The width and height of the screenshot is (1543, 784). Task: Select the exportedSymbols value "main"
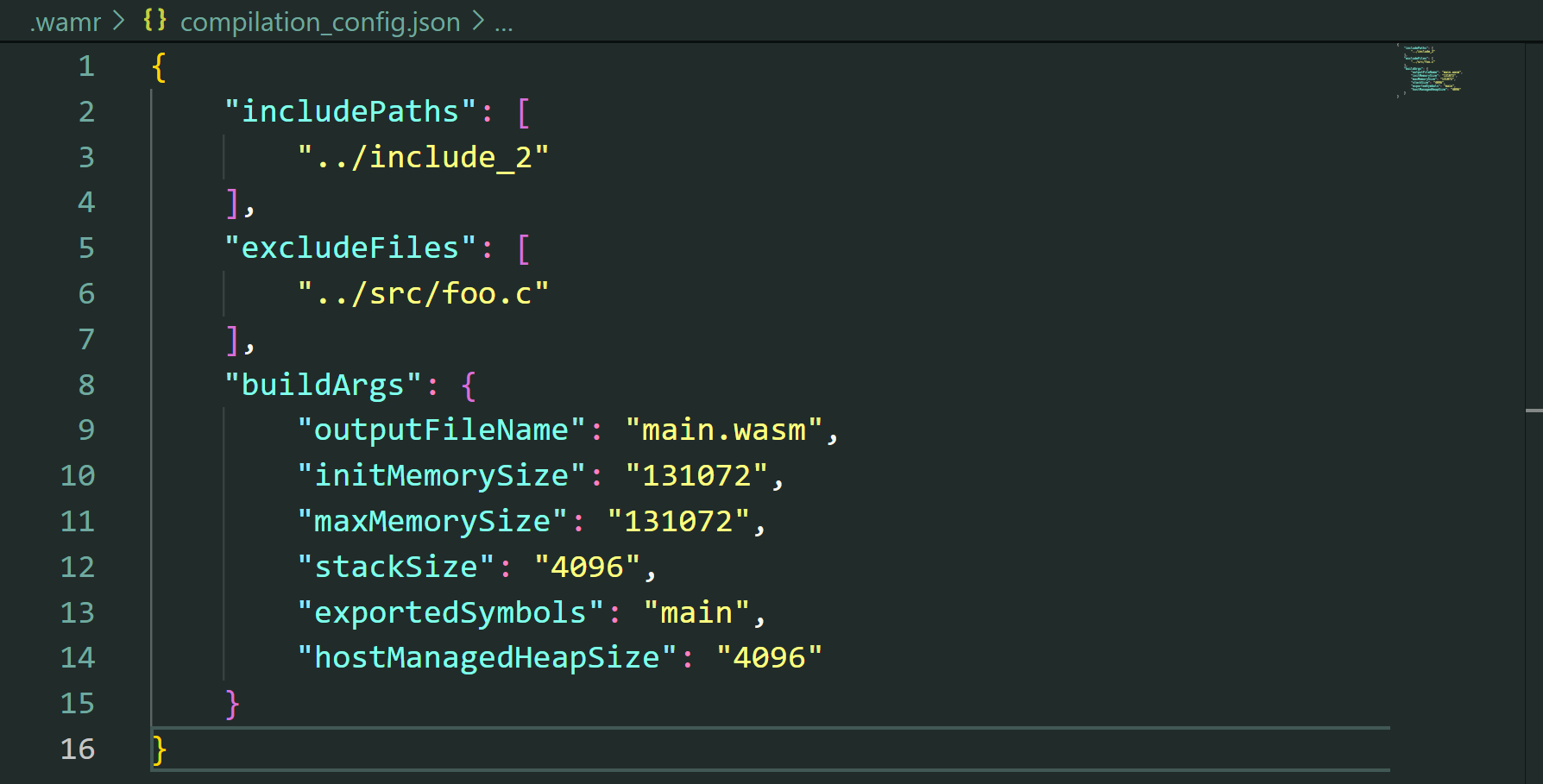coord(701,612)
